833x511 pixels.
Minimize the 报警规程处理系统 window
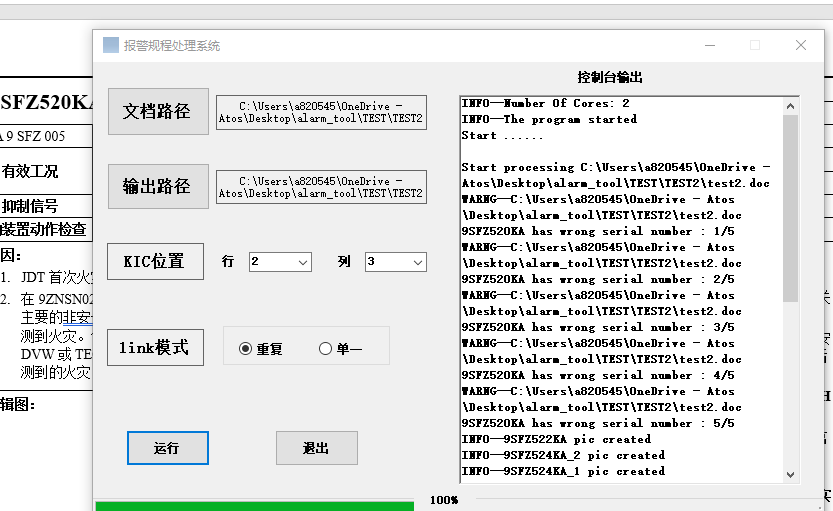tap(709, 45)
